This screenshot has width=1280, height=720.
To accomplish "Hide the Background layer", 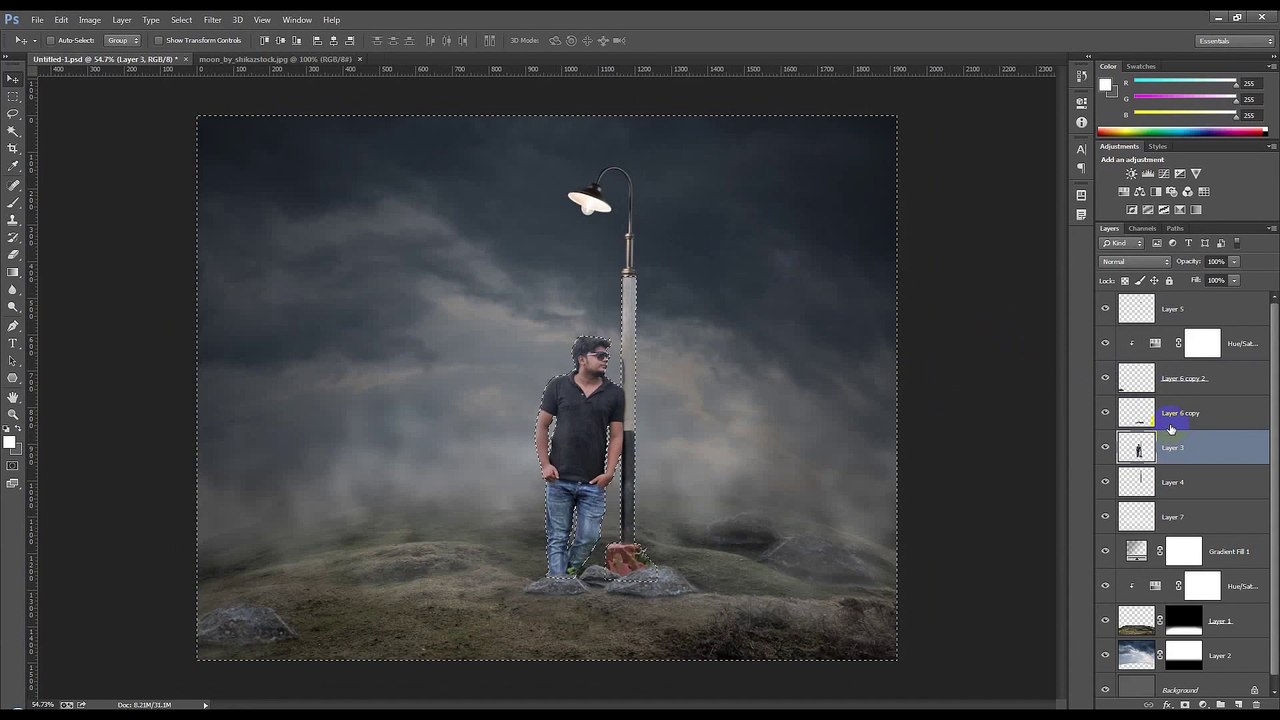I will [1105, 690].
